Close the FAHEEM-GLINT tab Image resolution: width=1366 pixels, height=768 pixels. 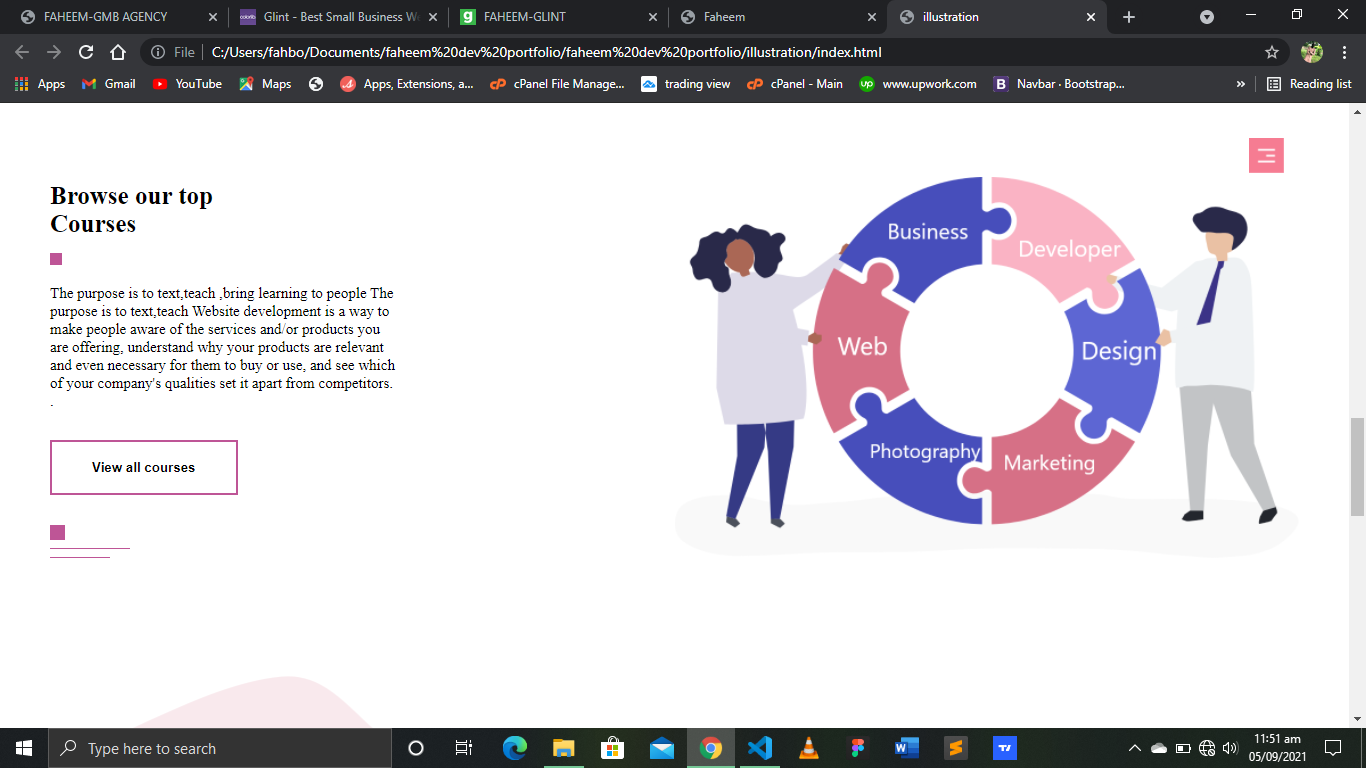pyautogui.click(x=652, y=17)
